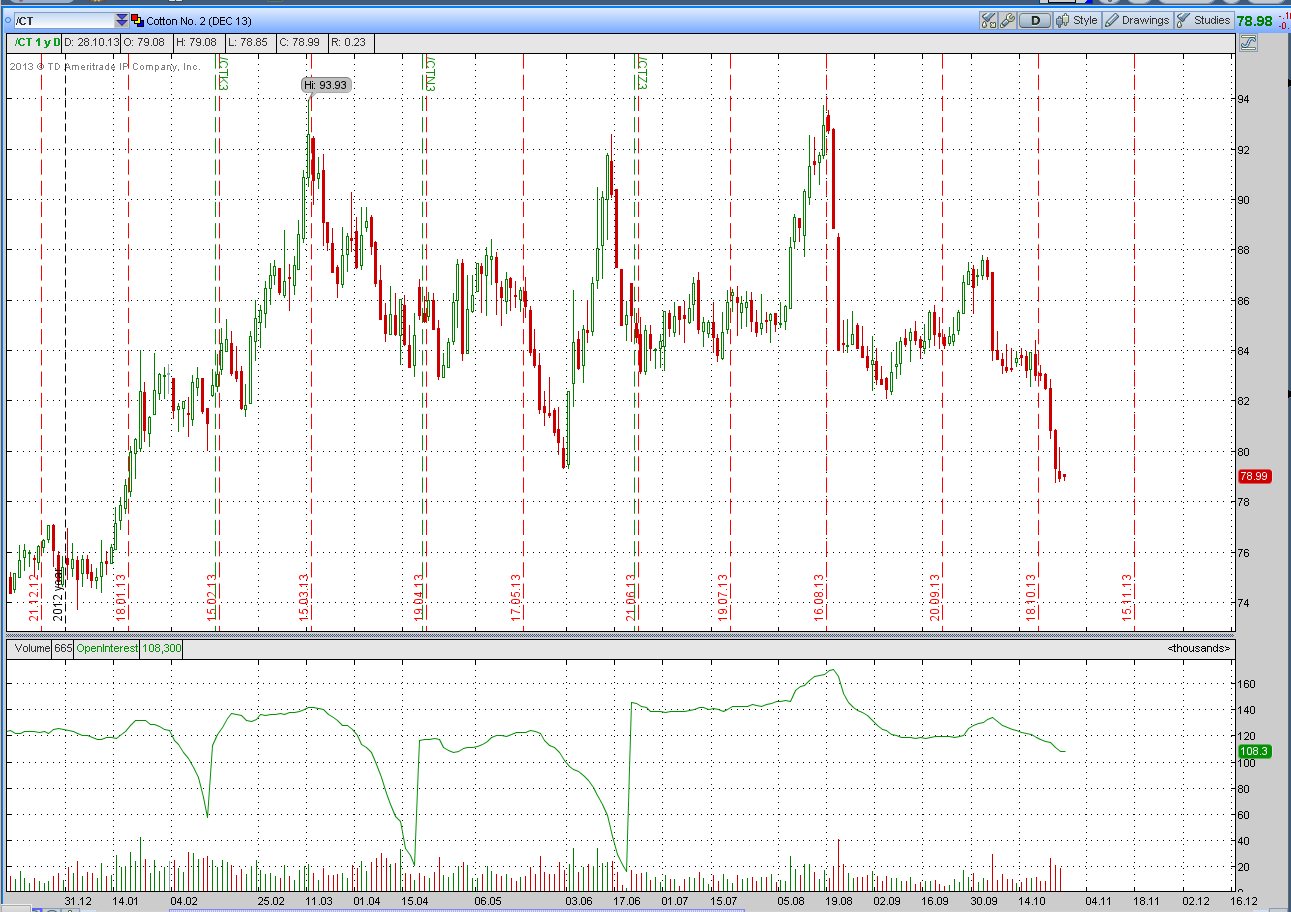Click the 18.10.13 expiration line label

[x=1031, y=598]
